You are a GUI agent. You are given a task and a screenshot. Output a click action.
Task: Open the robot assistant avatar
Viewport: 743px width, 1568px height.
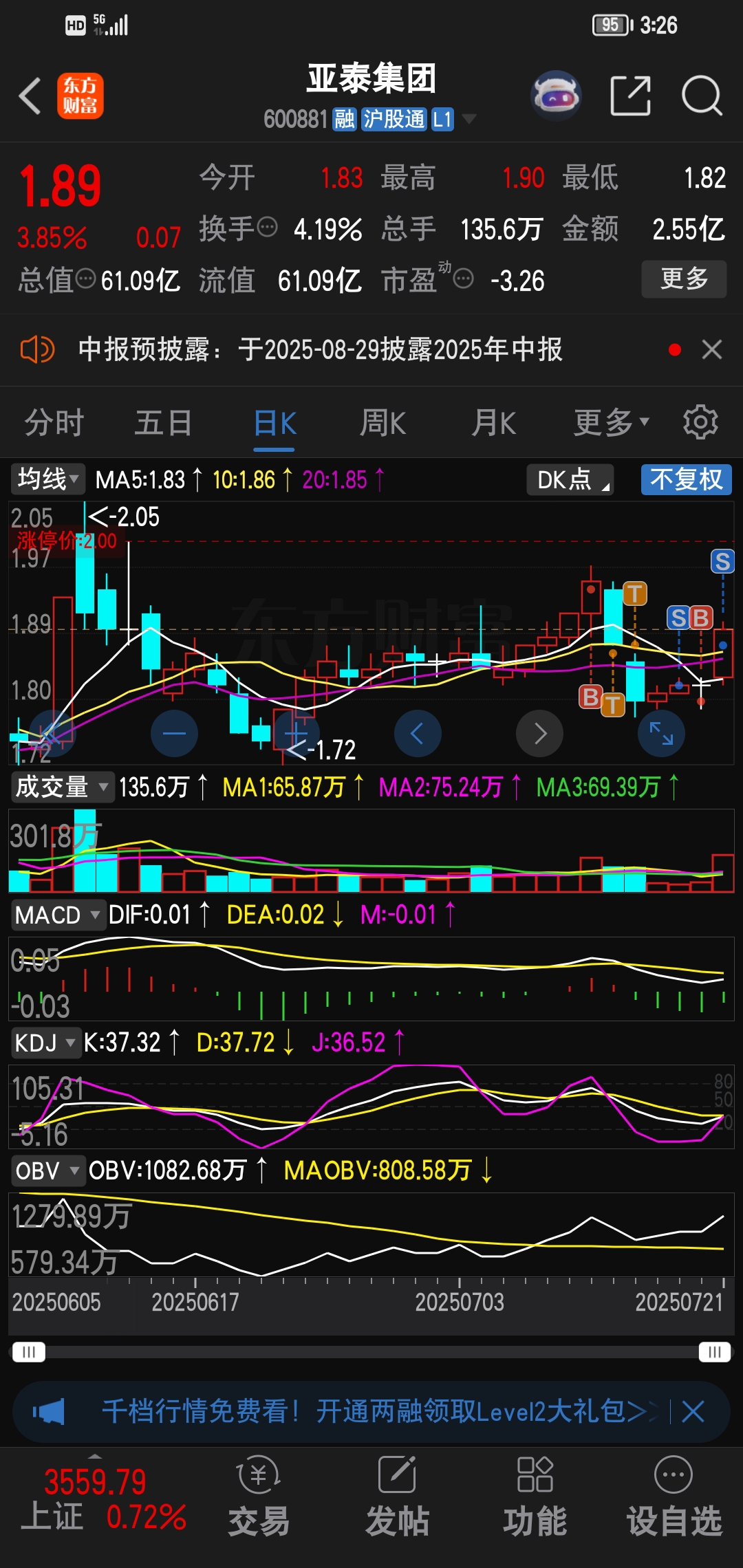tap(556, 96)
